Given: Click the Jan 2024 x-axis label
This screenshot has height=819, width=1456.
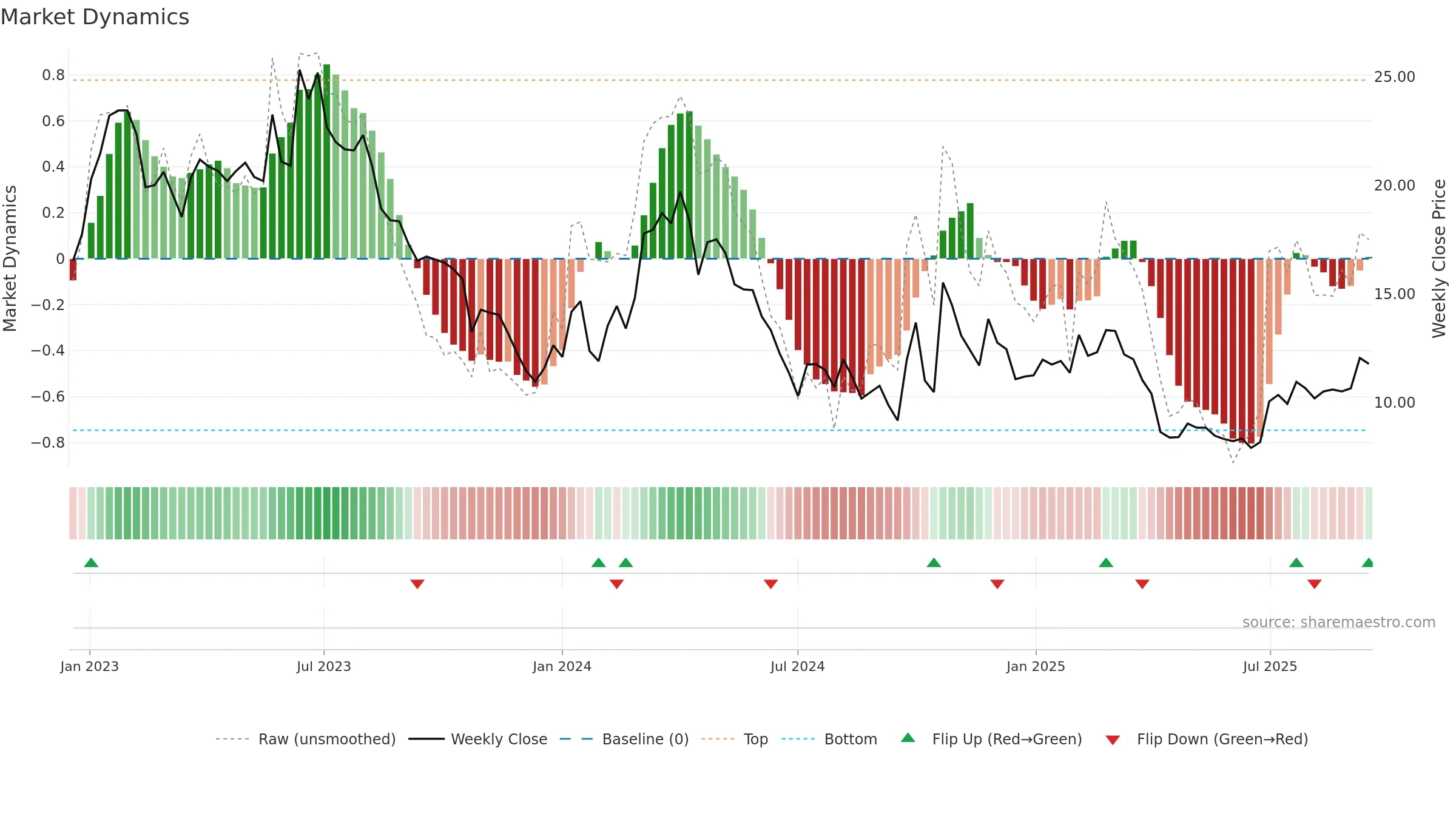Looking at the screenshot, I should click(562, 666).
